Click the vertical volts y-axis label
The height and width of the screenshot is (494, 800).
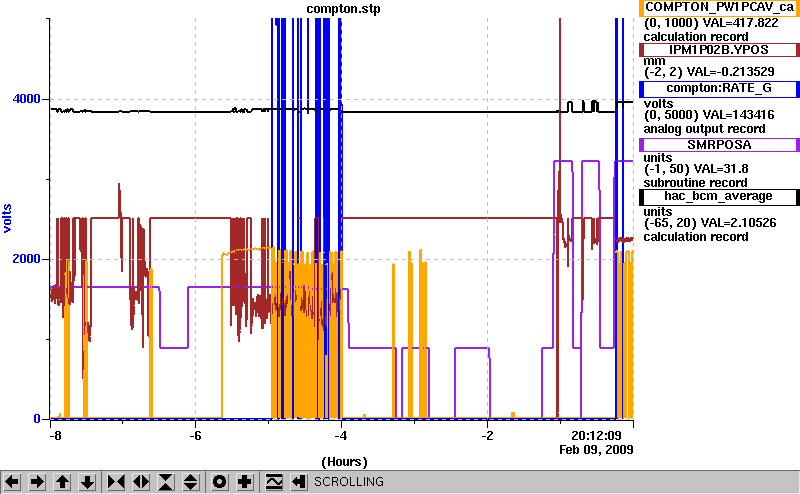click(x=7, y=218)
